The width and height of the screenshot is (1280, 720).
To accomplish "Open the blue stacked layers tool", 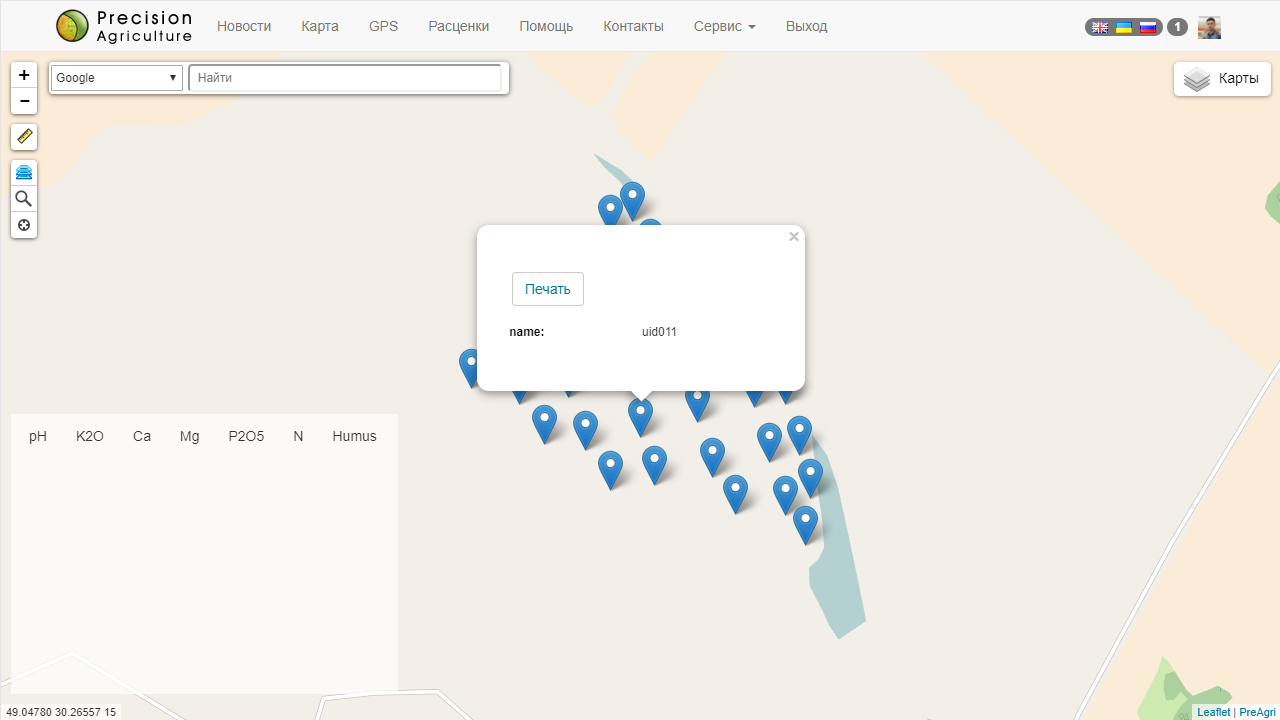I will (24, 173).
